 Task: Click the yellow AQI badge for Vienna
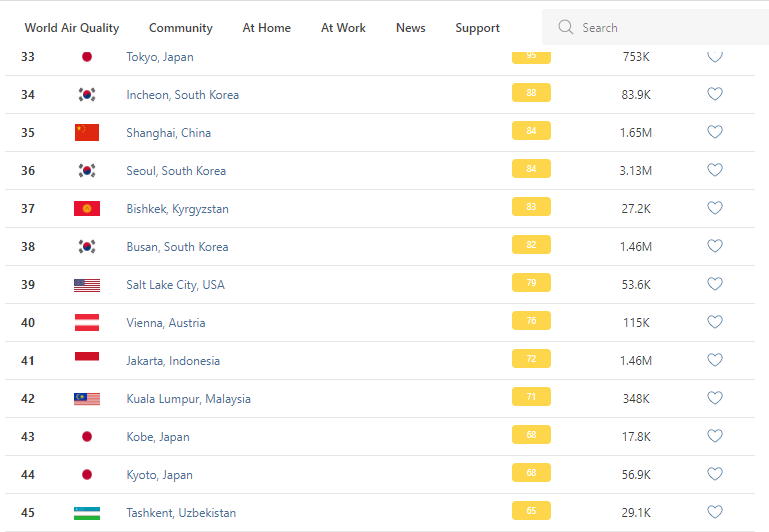coord(531,321)
